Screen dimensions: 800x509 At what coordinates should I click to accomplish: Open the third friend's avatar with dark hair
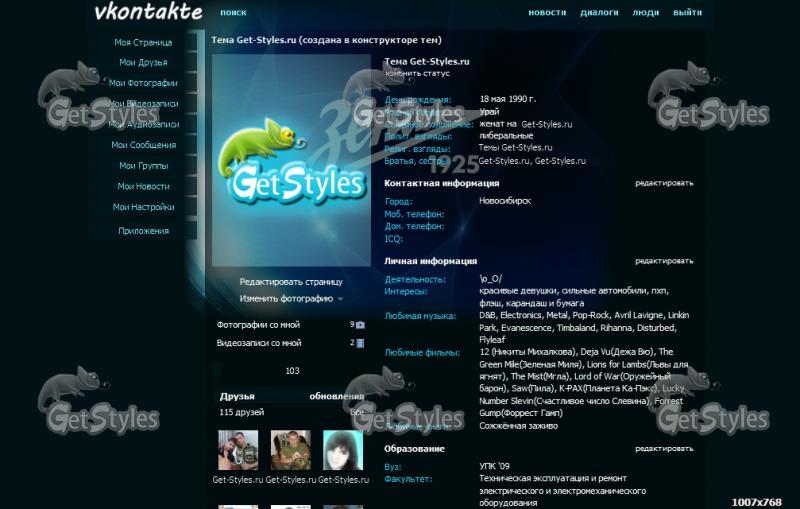[342, 450]
